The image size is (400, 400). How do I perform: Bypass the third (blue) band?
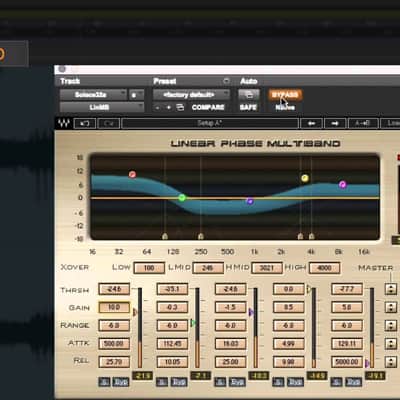237,382
